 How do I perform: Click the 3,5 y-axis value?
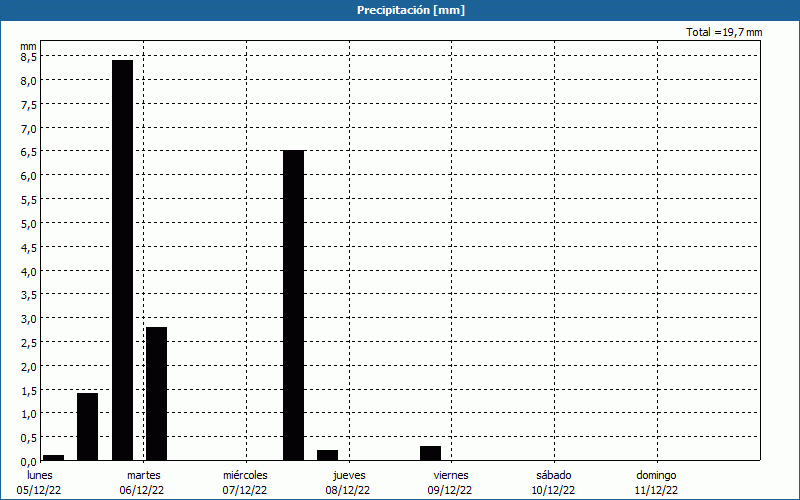click(29, 295)
